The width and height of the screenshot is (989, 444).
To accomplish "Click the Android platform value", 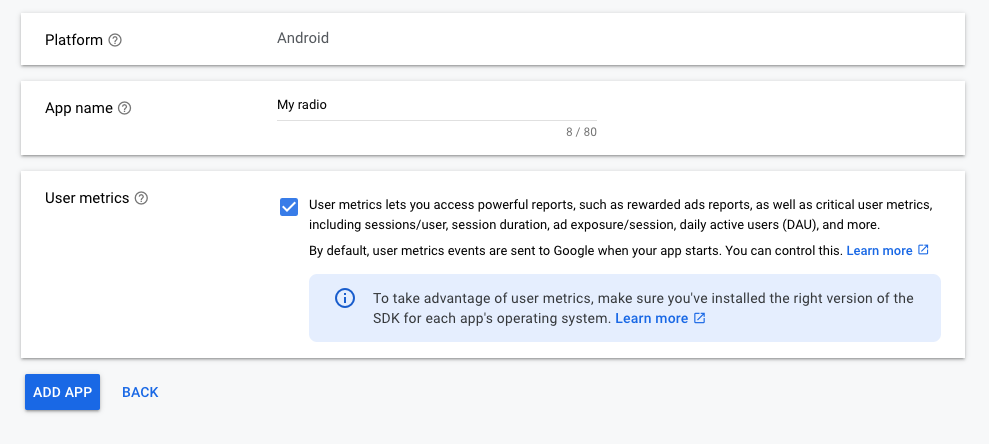I will tap(303, 38).
